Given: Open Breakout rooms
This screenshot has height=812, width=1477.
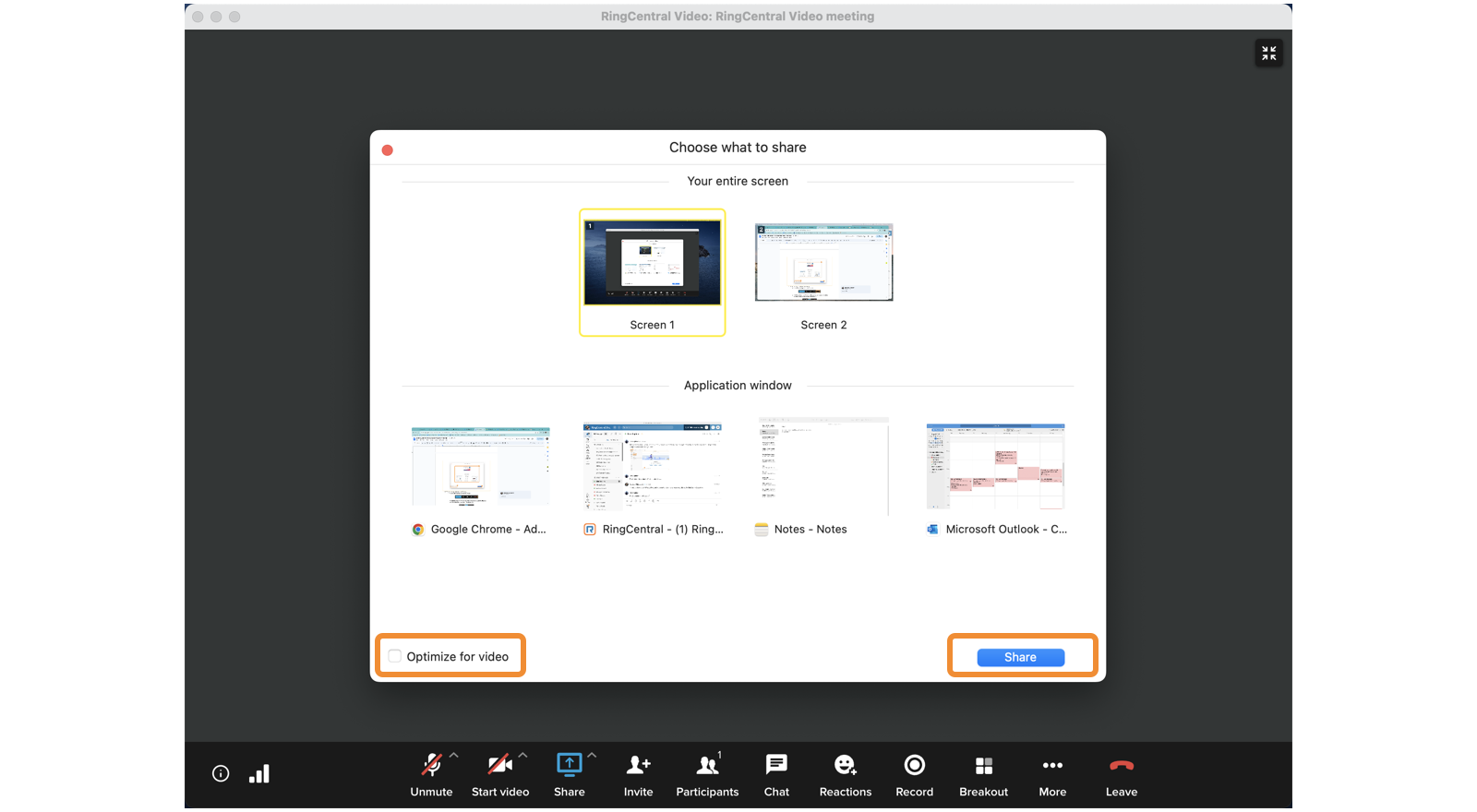Looking at the screenshot, I should 983,765.
